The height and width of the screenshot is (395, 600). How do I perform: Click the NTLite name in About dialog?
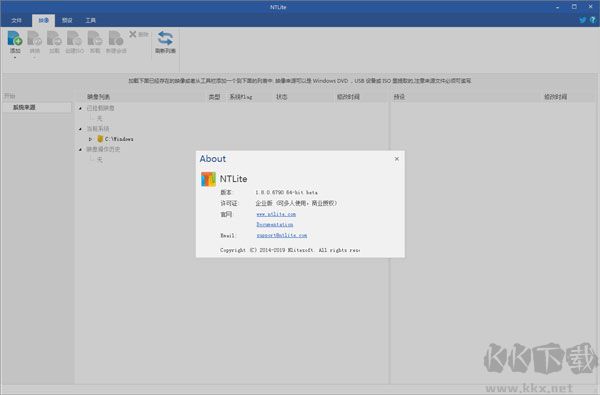(233, 179)
